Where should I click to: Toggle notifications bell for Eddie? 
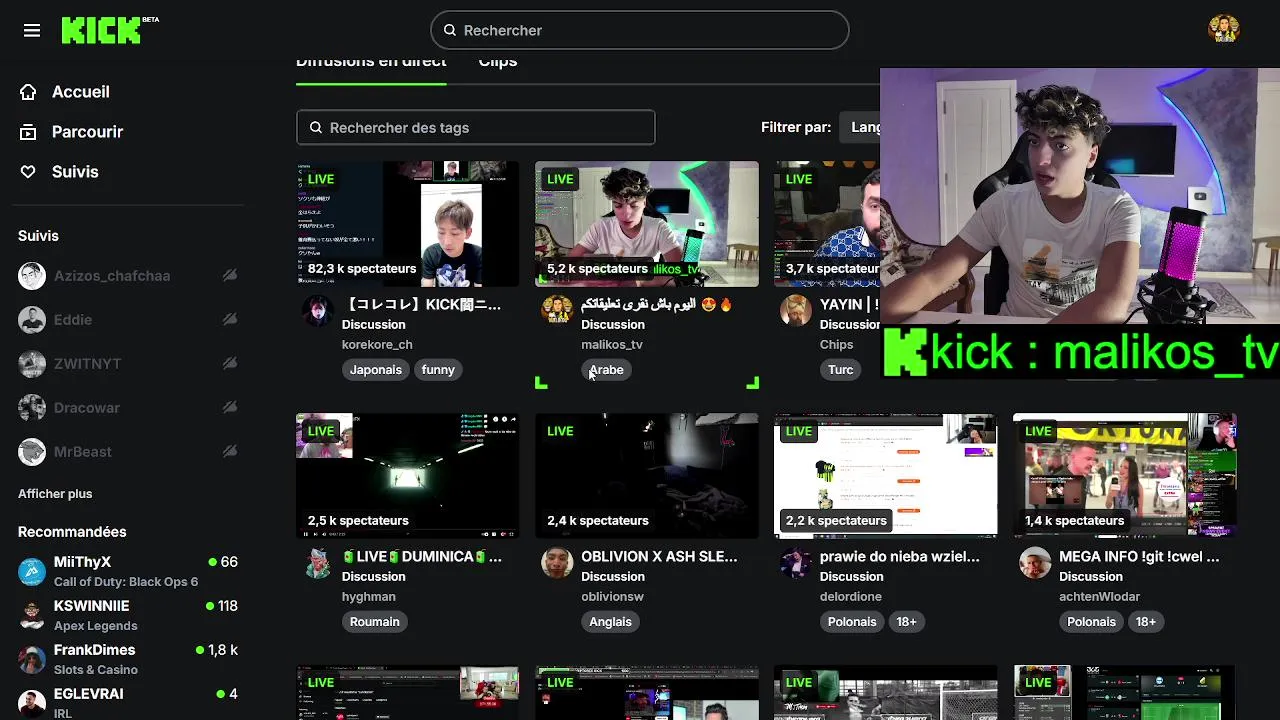[x=230, y=320]
